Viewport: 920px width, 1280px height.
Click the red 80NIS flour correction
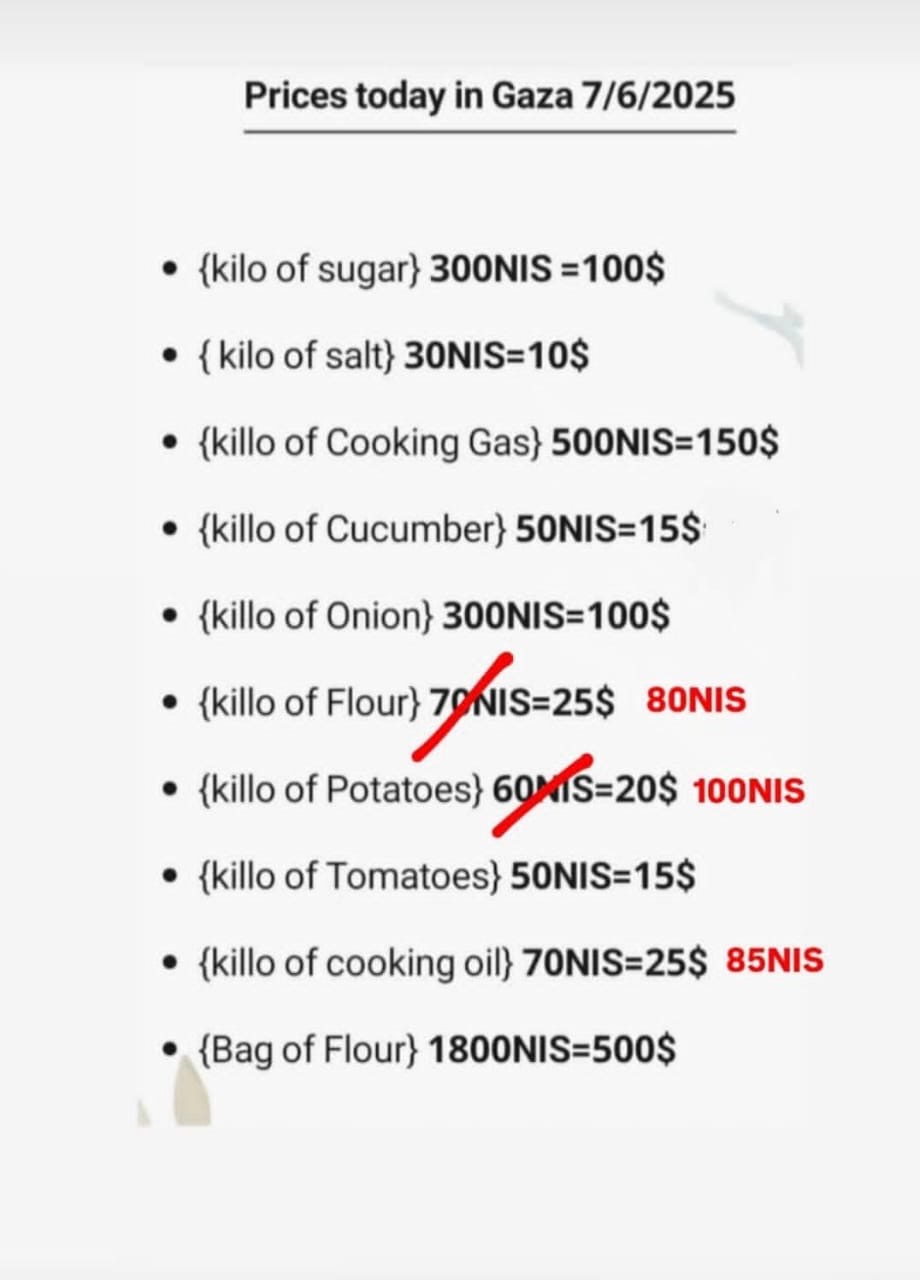(x=696, y=700)
